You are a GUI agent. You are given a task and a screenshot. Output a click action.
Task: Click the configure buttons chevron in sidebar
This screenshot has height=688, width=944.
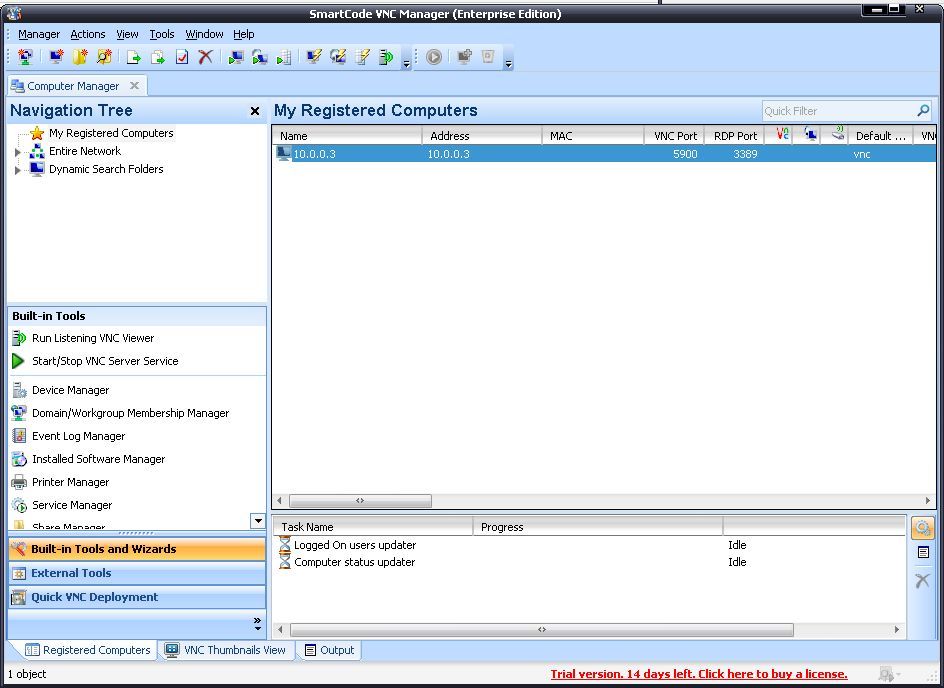tap(258, 624)
